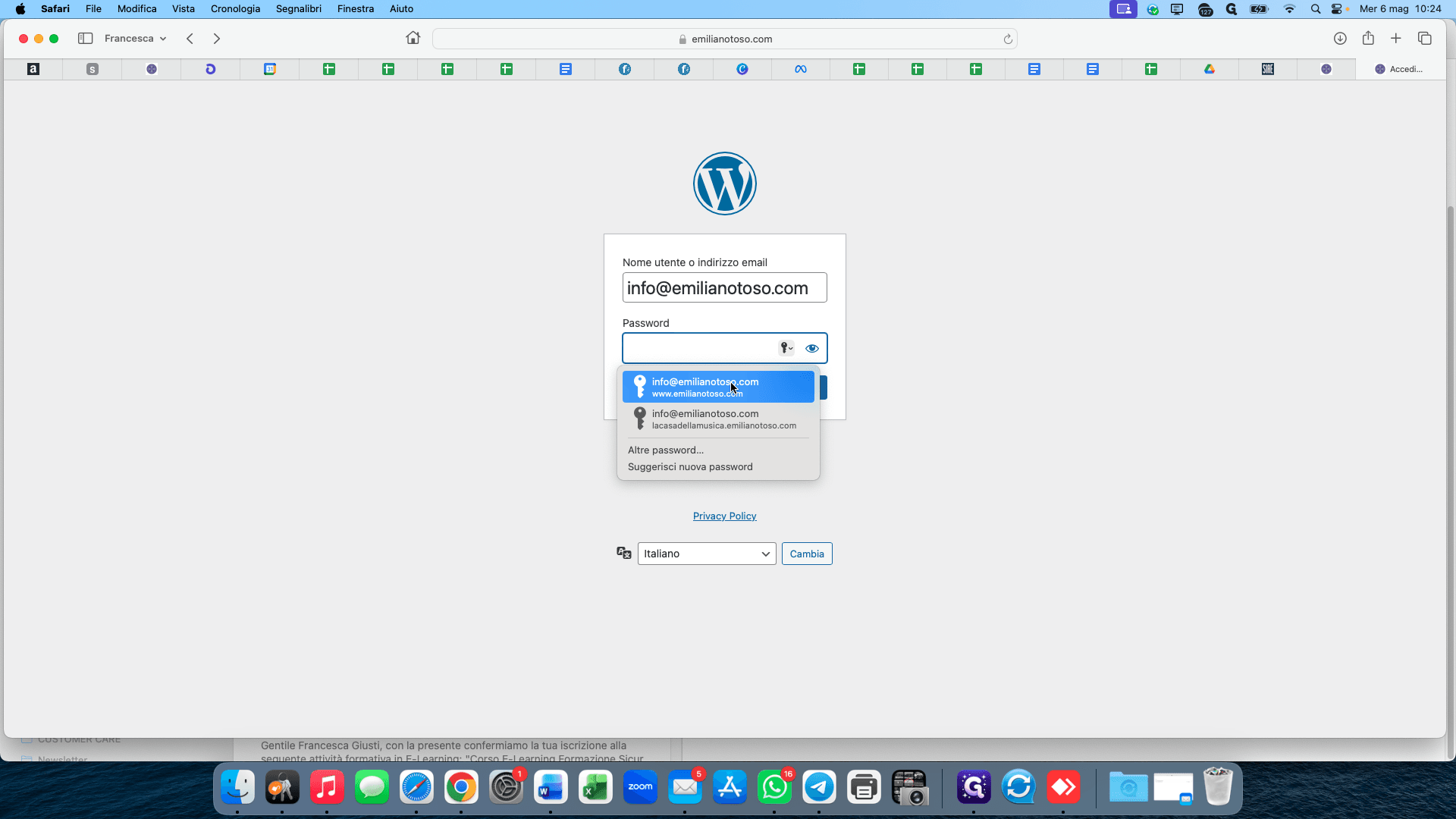Open the Privacy Policy link

tap(724, 516)
